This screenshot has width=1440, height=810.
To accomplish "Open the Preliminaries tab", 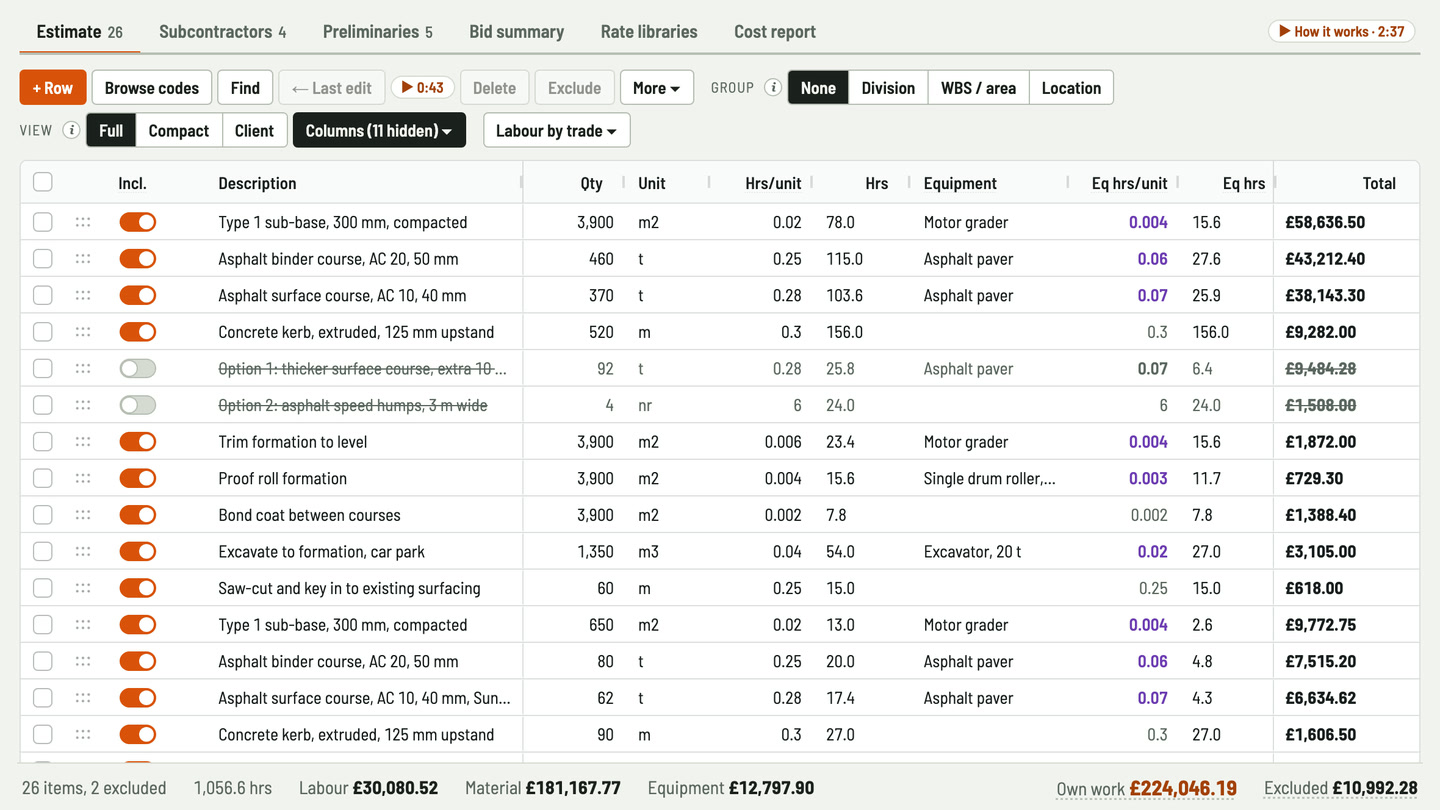I will [378, 32].
